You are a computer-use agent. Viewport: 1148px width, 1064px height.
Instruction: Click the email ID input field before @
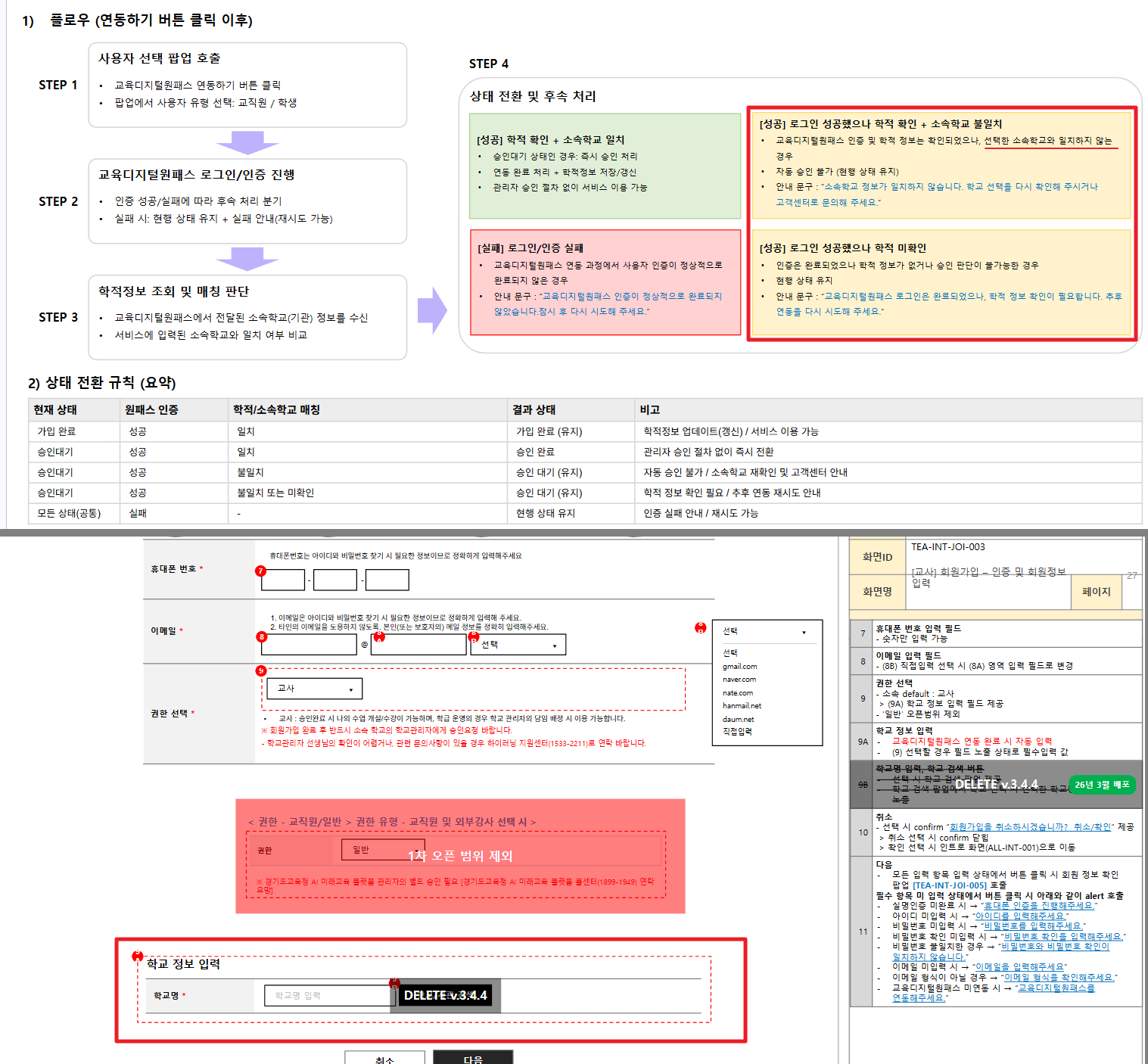[x=308, y=645]
